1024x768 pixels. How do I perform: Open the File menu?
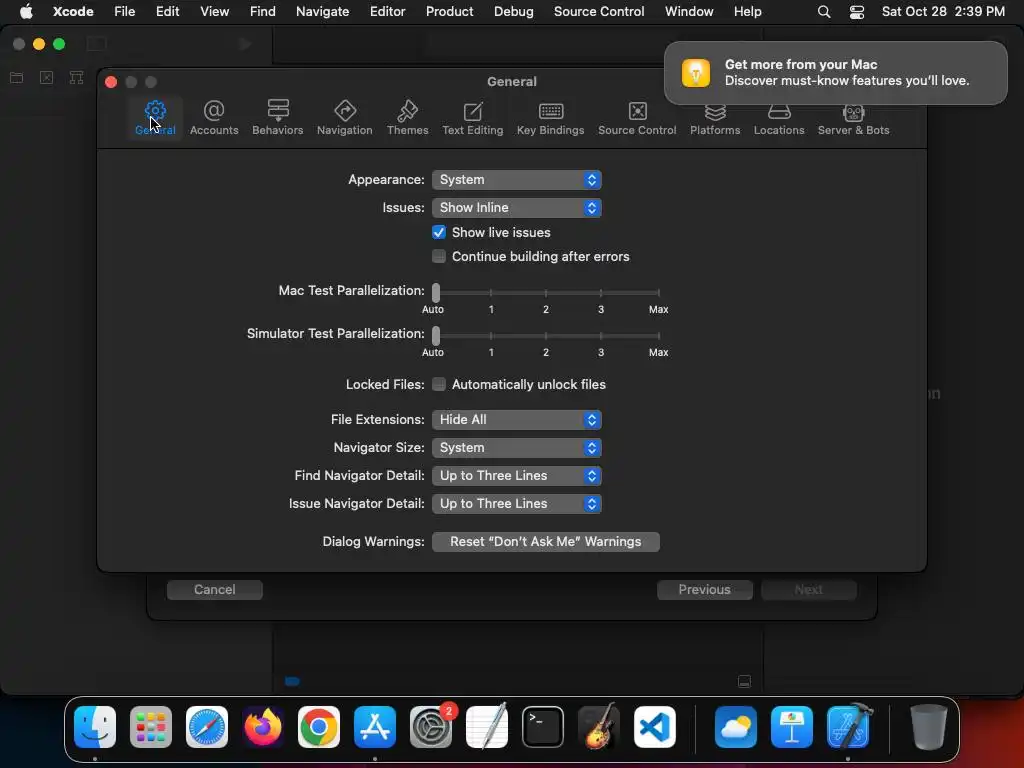click(124, 12)
